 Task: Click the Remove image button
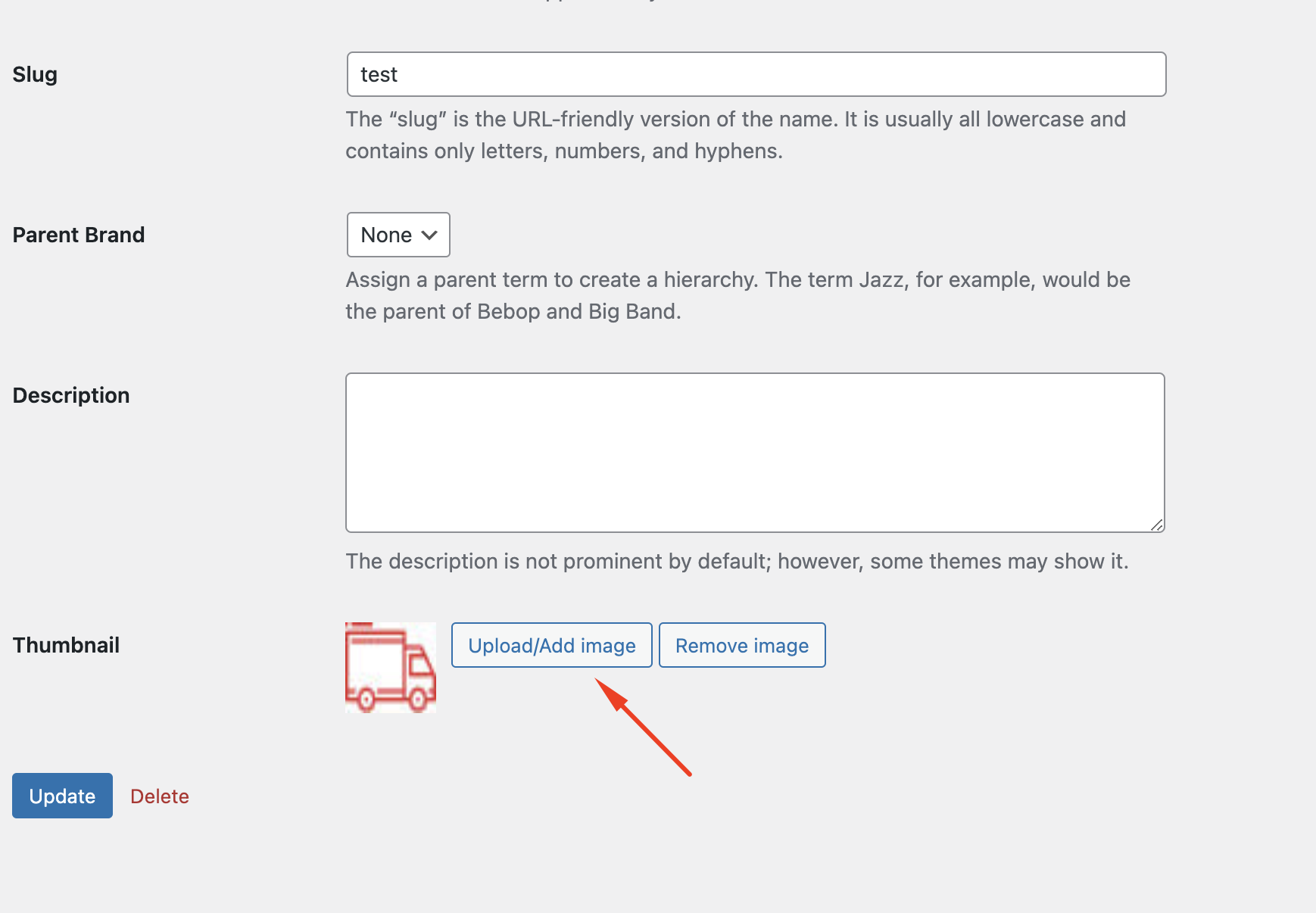pos(742,645)
